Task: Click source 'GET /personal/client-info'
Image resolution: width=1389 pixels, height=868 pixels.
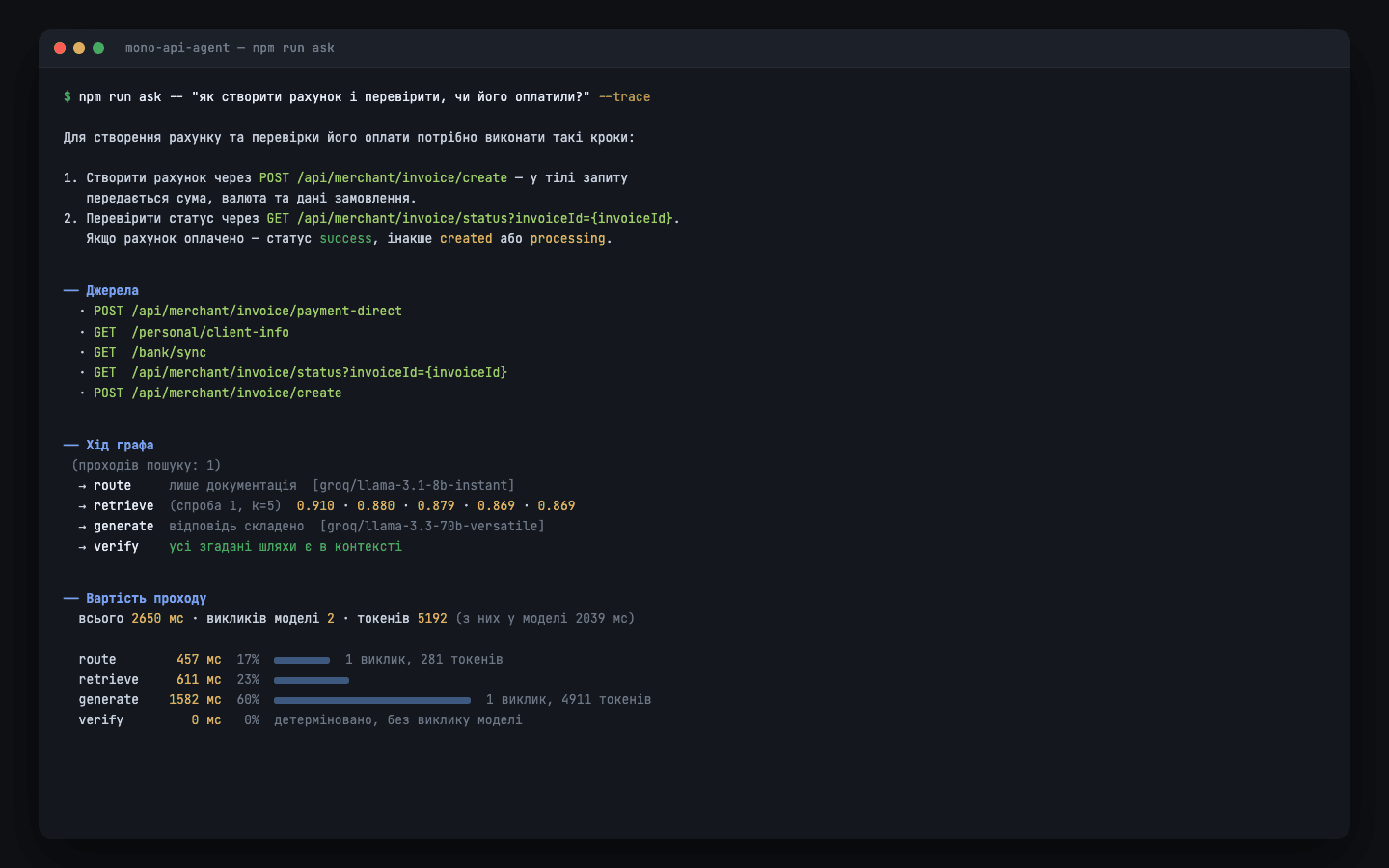Action: pyautogui.click(x=191, y=333)
